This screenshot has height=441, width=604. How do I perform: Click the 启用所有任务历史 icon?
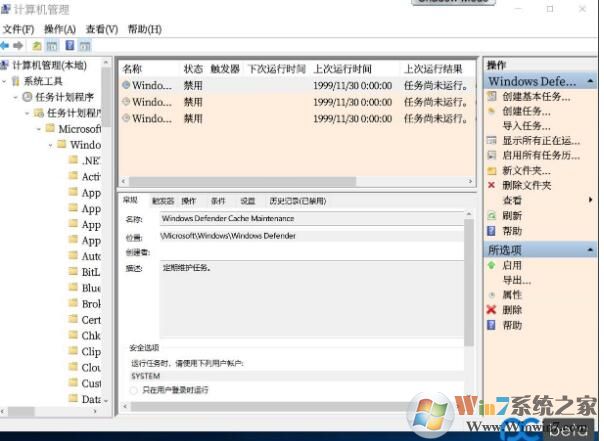point(492,155)
